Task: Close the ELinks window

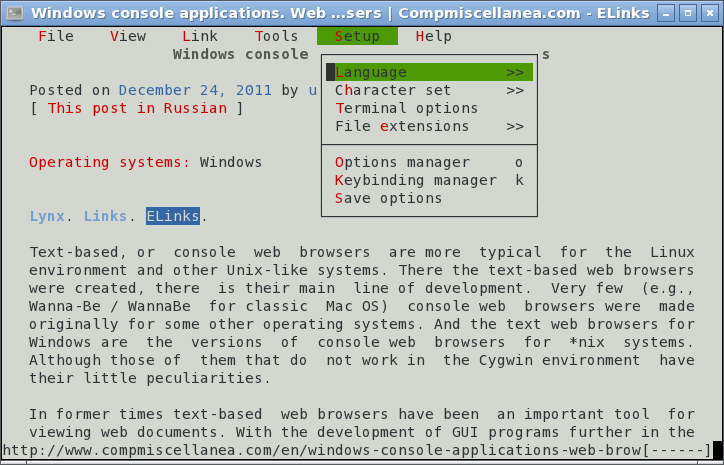Action: (710, 13)
